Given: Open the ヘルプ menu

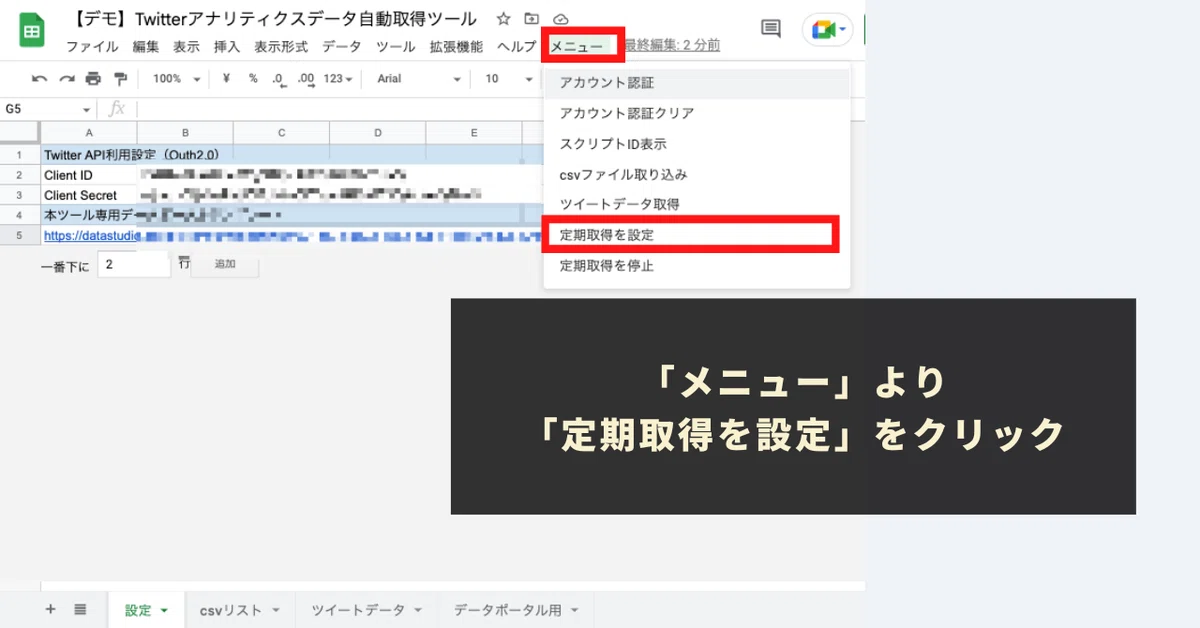Looking at the screenshot, I should (517, 46).
